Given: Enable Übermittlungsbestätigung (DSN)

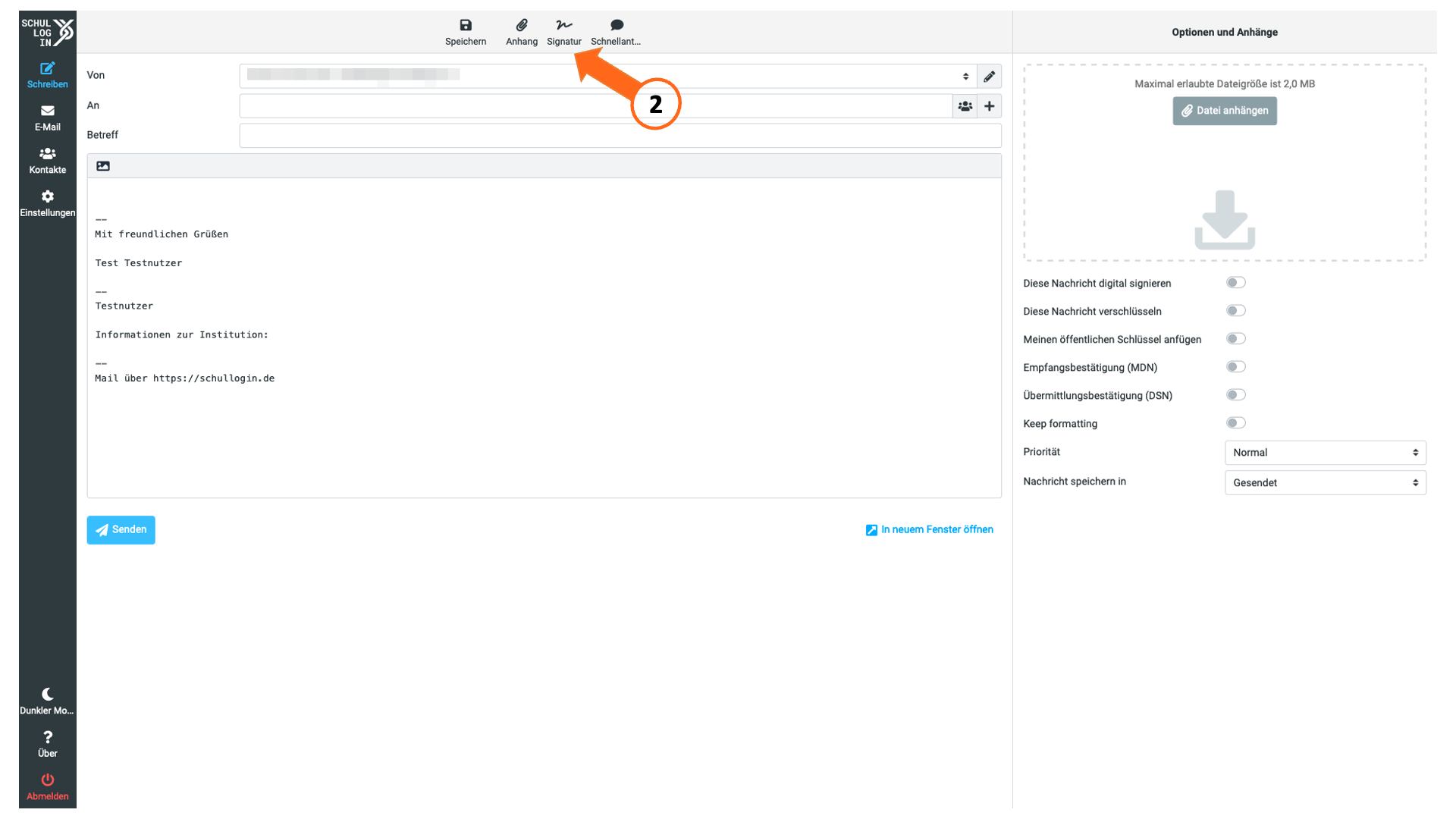Looking at the screenshot, I should (x=1235, y=395).
